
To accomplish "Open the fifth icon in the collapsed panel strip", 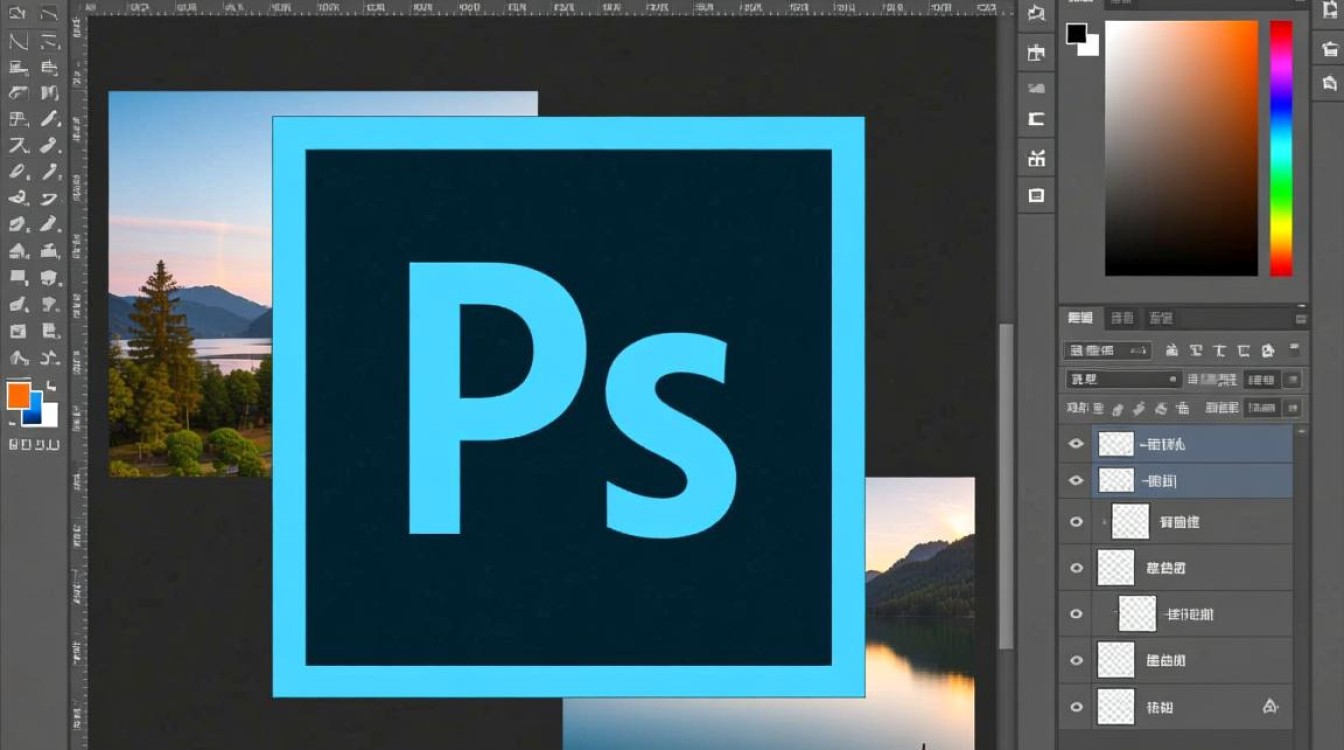I will click(x=1036, y=157).
